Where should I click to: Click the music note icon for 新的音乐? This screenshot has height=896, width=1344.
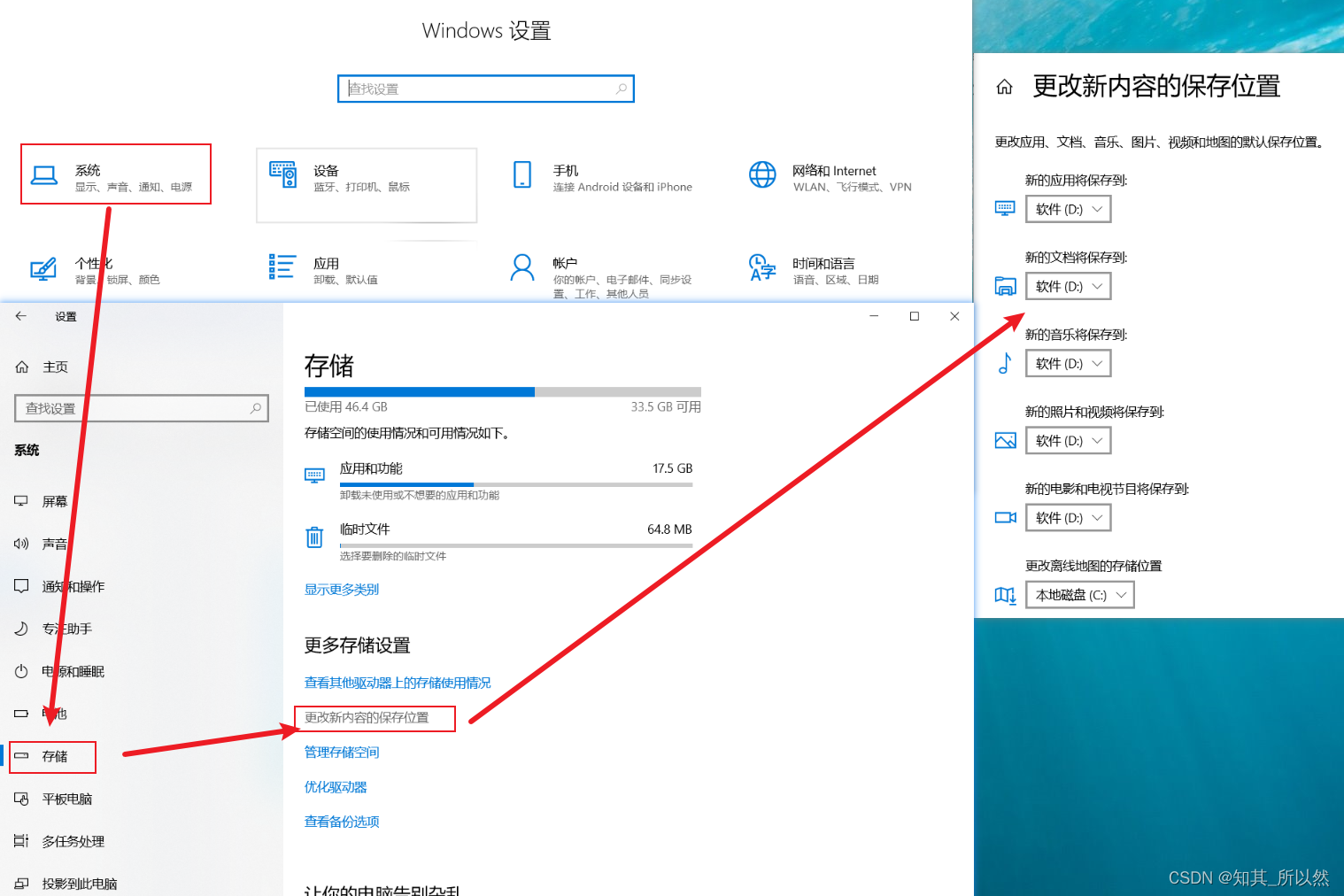pos(1005,363)
